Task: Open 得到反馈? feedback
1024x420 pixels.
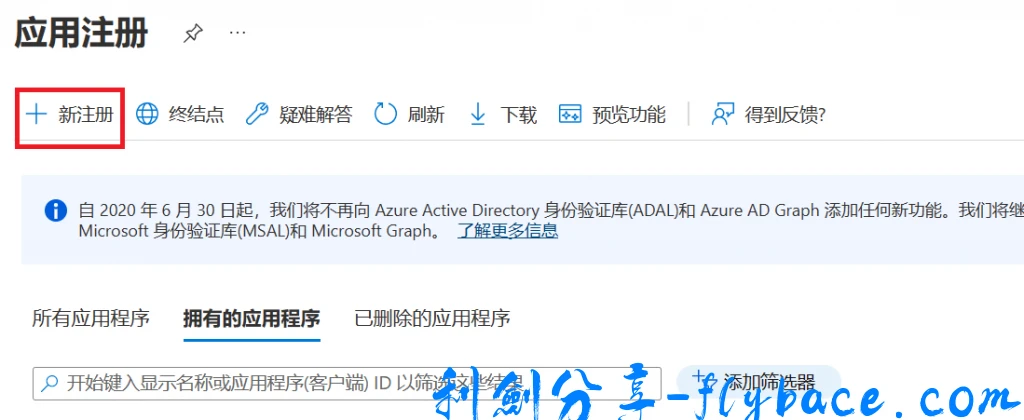Action: point(786,115)
